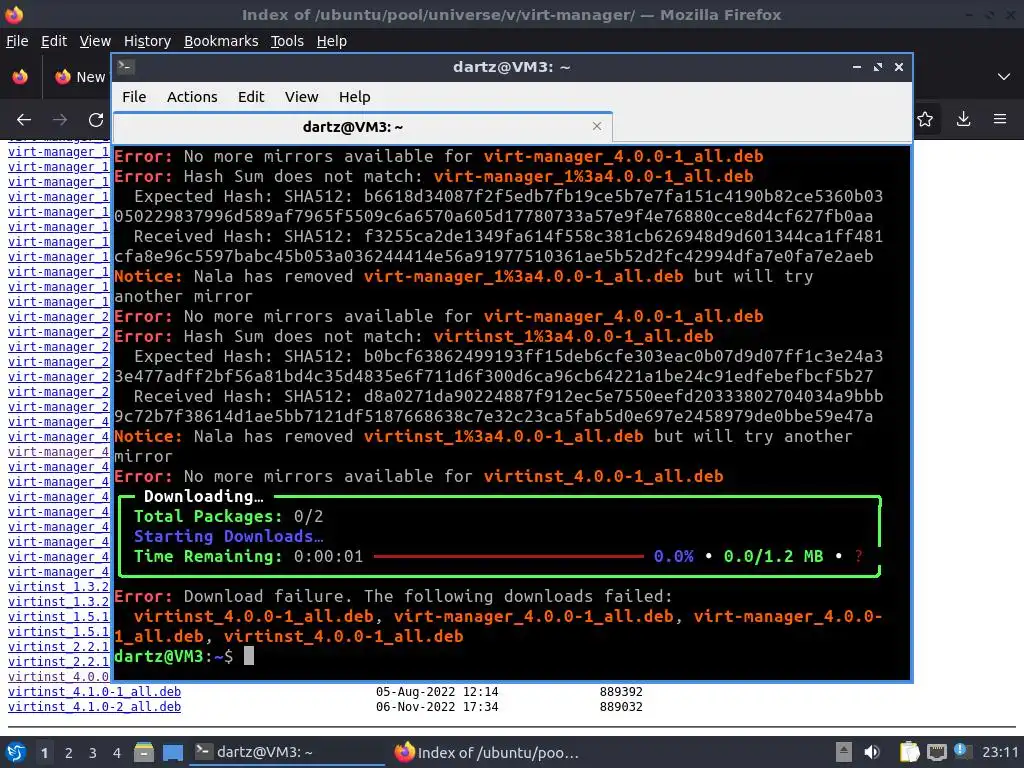Maximize the terminal window
The image size is (1024, 768).
click(x=878, y=67)
